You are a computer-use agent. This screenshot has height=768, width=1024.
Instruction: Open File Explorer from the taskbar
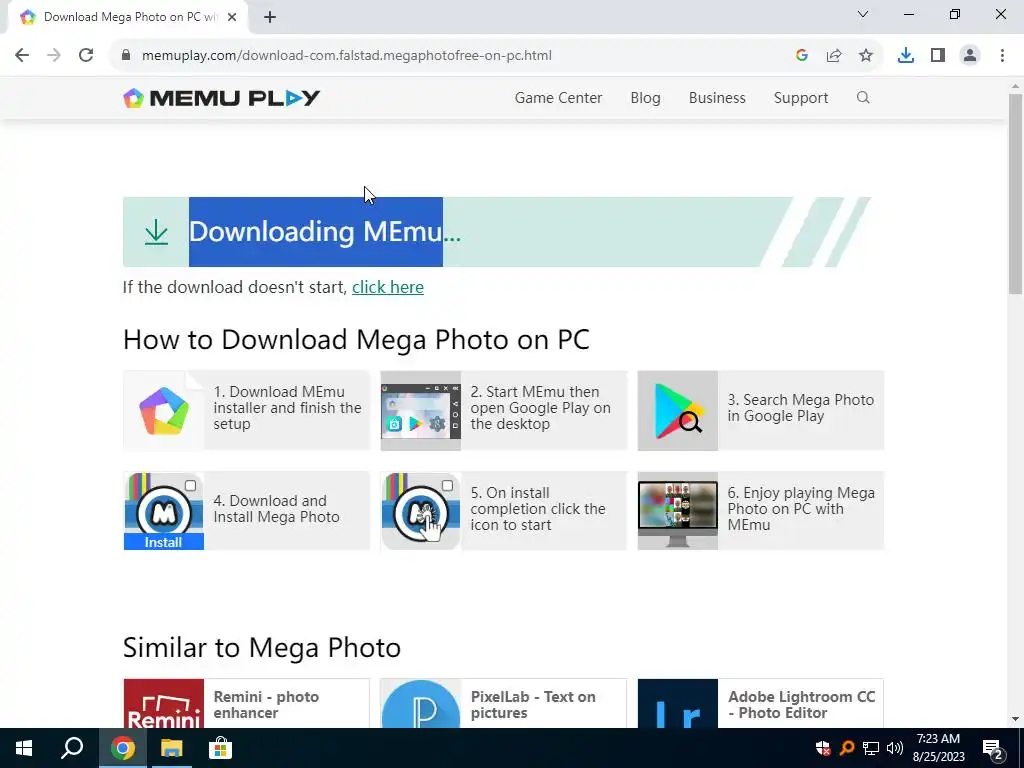tap(172, 748)
